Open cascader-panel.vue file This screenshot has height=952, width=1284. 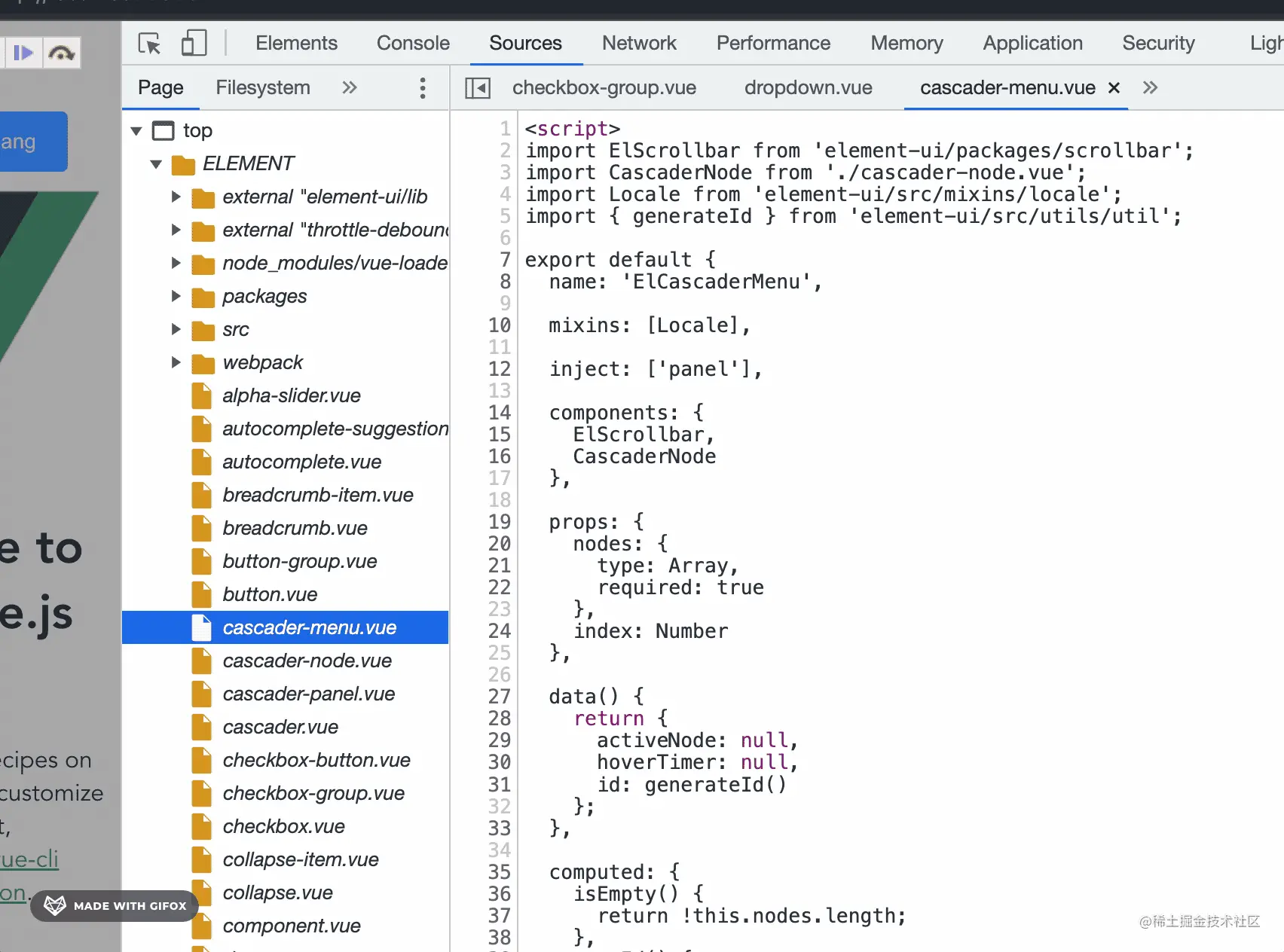[308, 694]
